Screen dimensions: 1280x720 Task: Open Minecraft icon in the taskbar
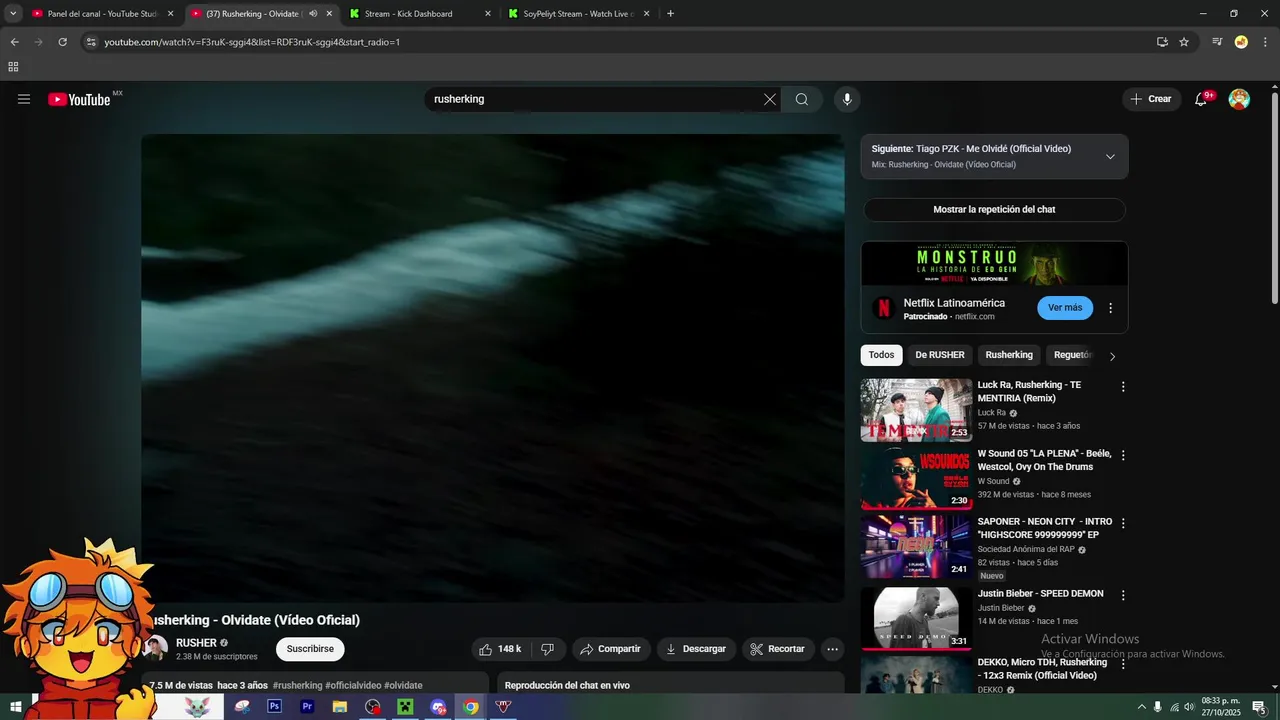click(405, 706)
